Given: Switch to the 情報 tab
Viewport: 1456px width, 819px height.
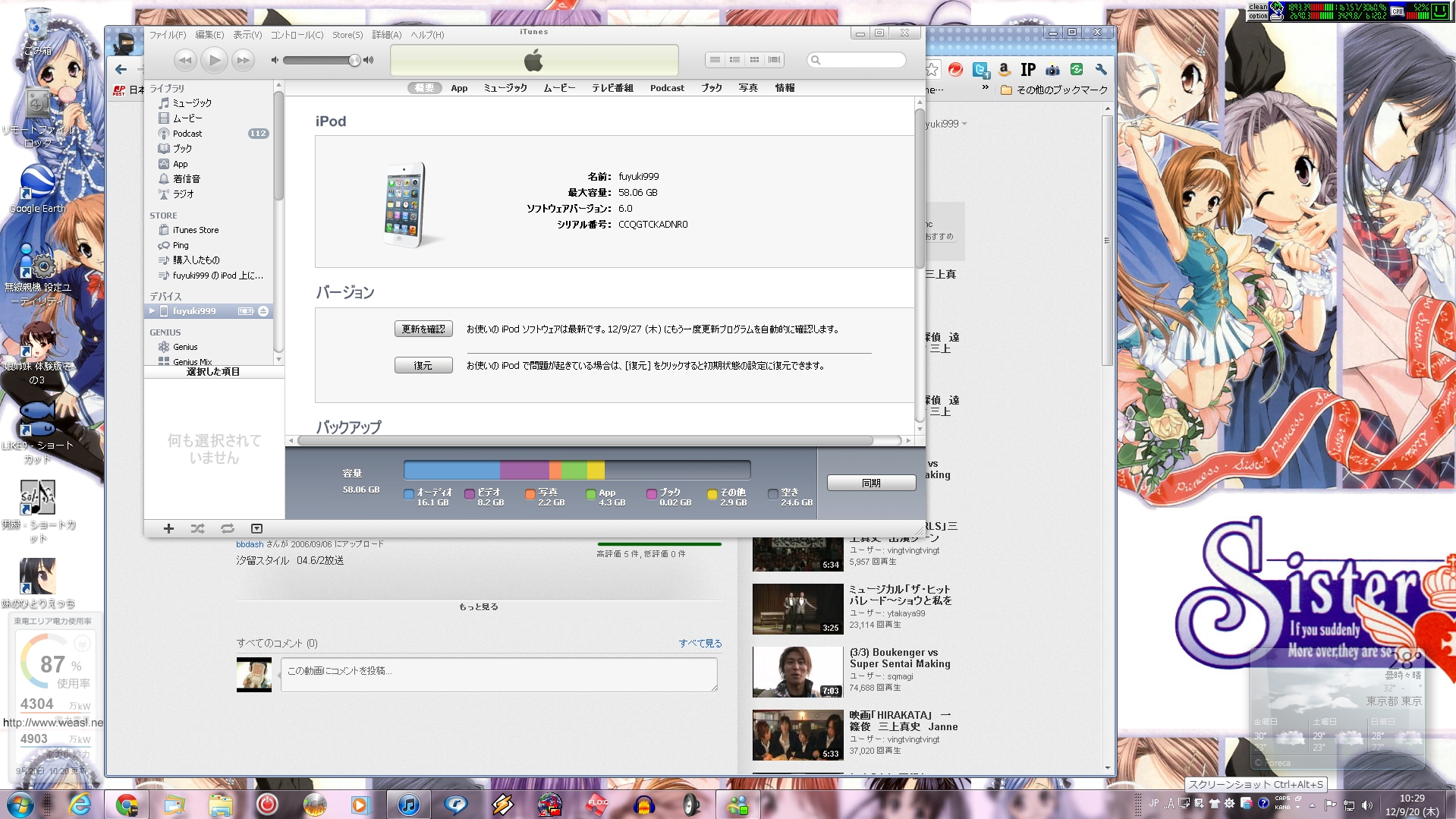Looking at the screenshot, I should (x=785, y=88).
